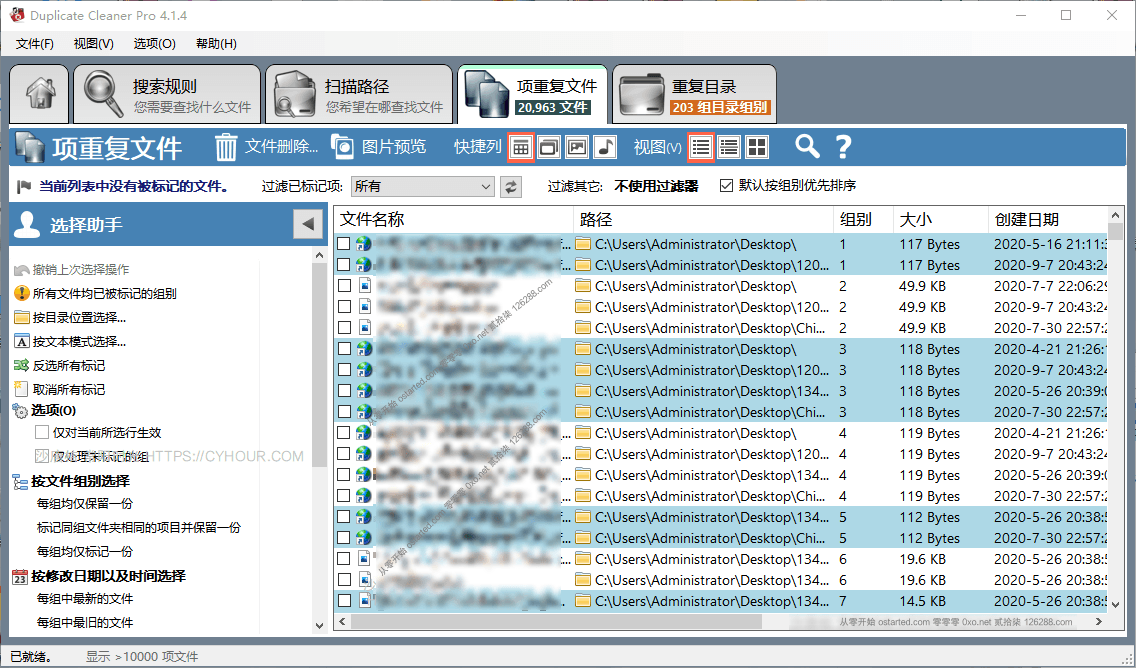1136x668 pixels.
Task: Click 取消所有标记
Action: point(60,389)
